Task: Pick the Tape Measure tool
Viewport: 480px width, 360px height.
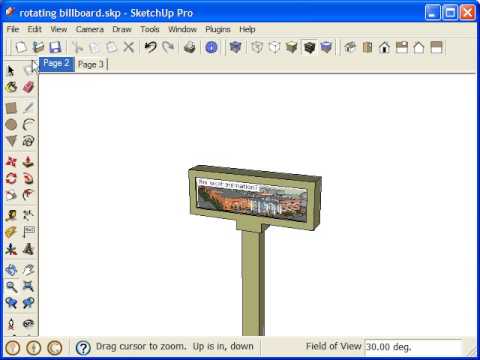Action: pyautogui.click(x=11, y=216)
